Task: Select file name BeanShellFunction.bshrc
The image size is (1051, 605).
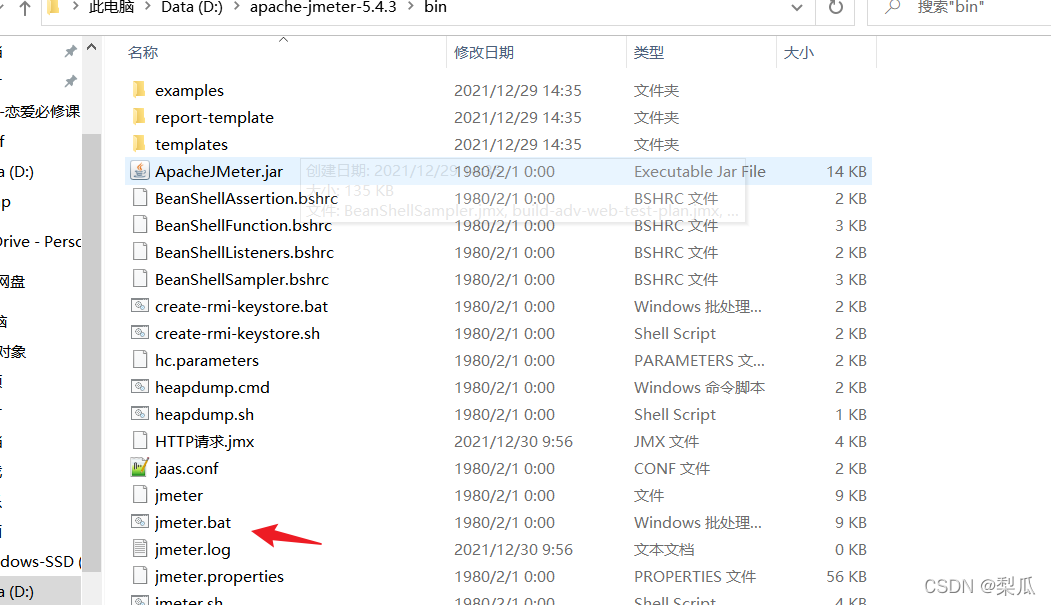Action: point(243,226)
